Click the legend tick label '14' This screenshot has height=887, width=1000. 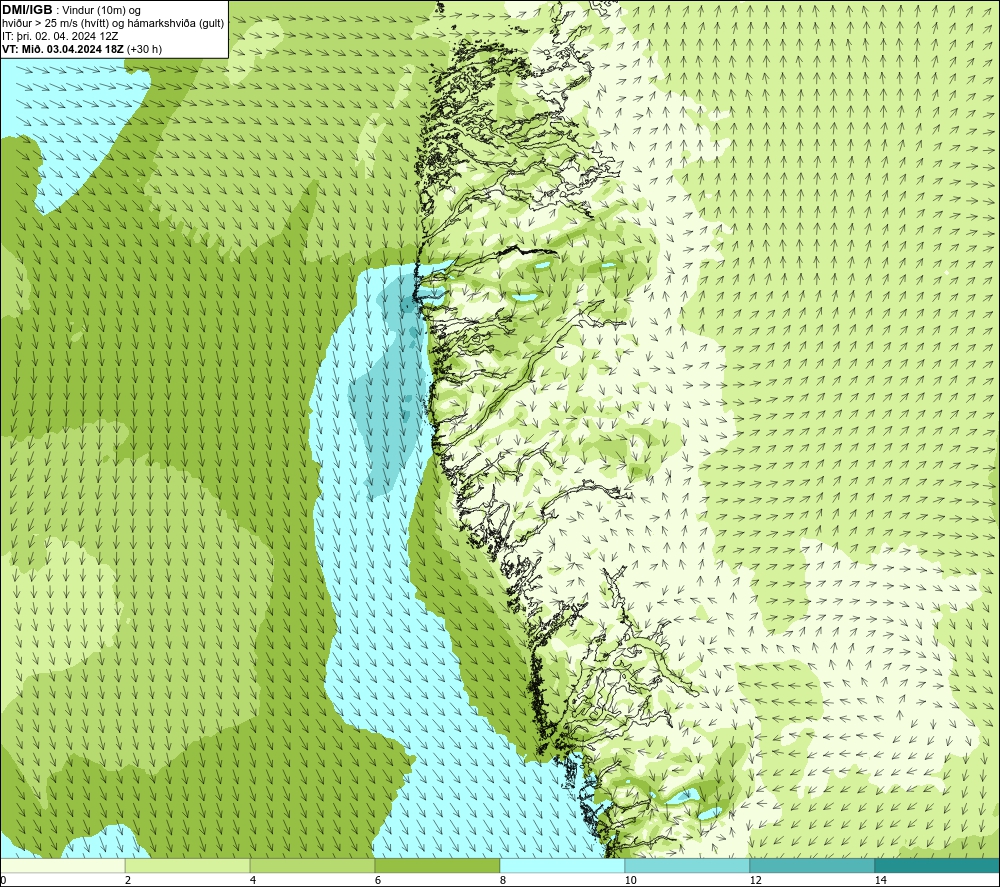tap(881, 881)
